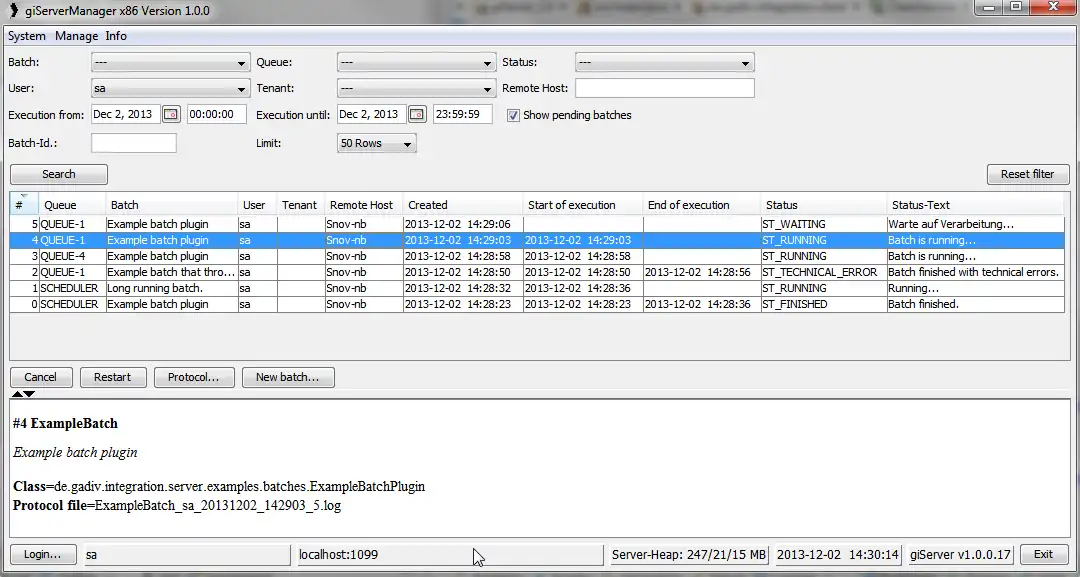
Task: Sort by the Created column header
Action: (x=463, y=204)
